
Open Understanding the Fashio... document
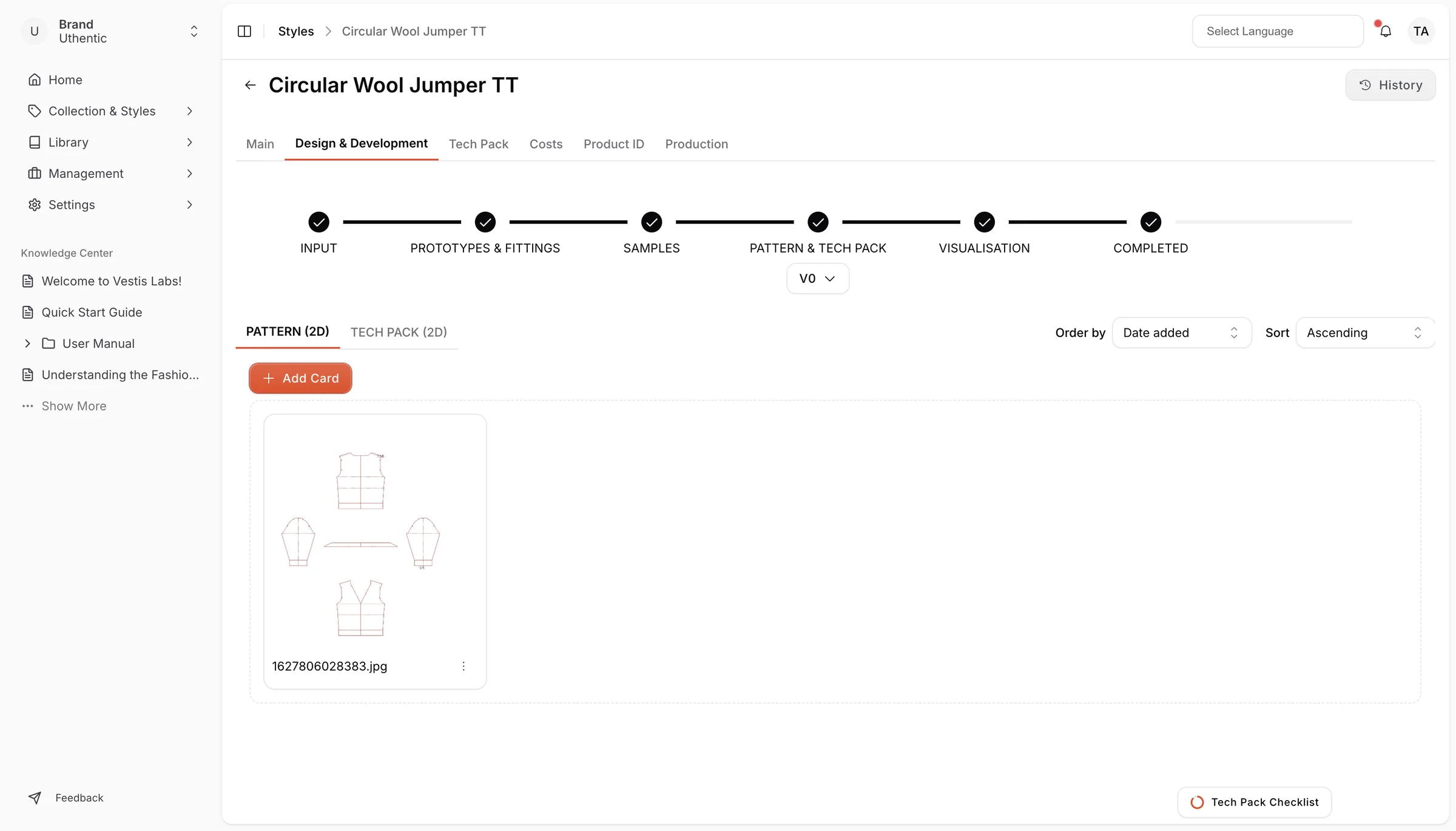pyautogui.click(x=110, y=375)
